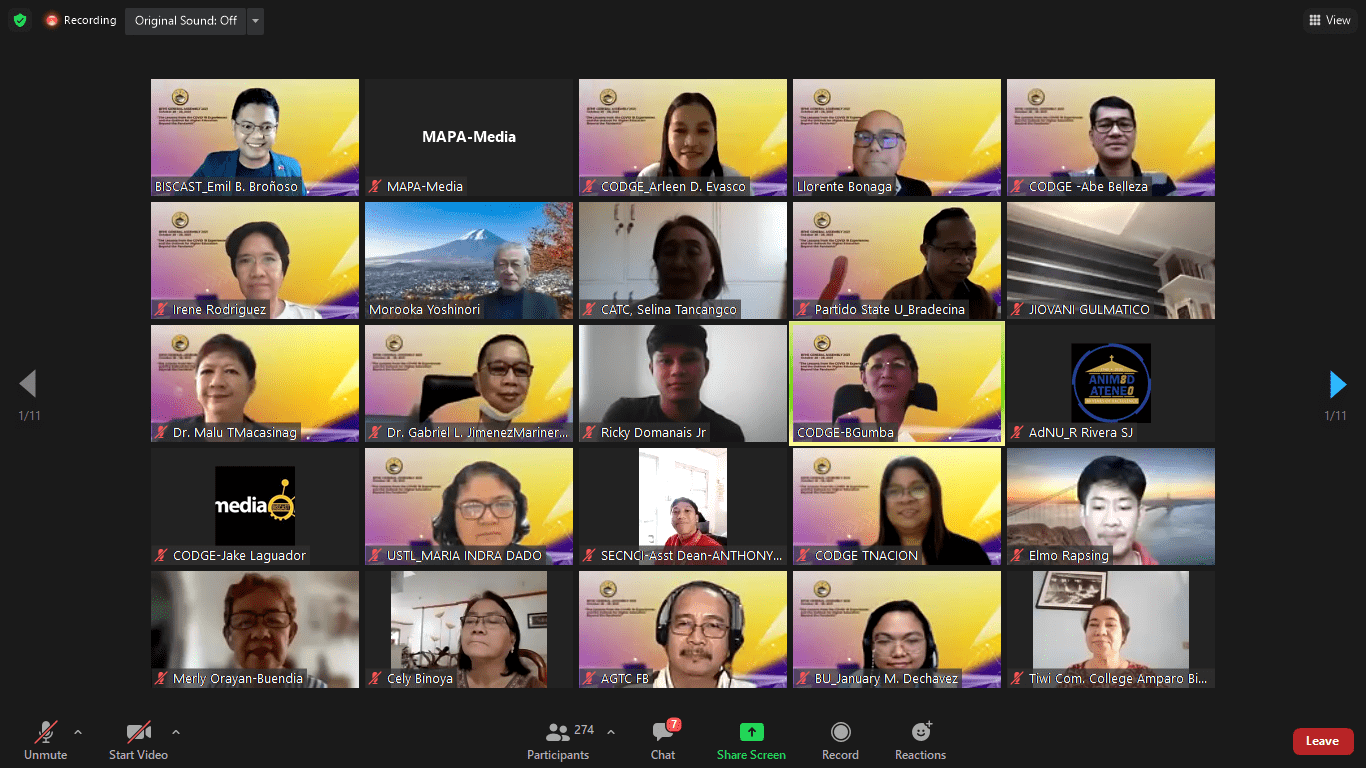Click the red Leave button
The image size is (1366, 768).
pyautogui.click(x=1322, y=741)
